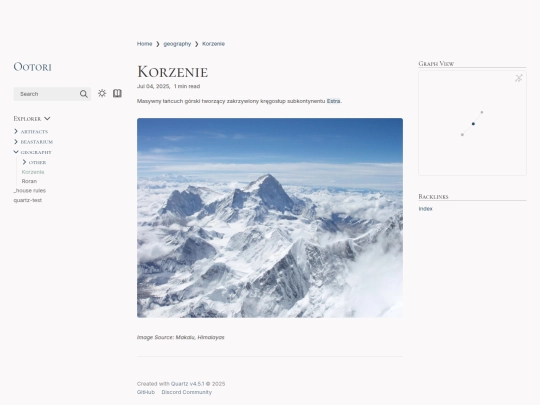Collapse the geography folder
The image size is (540, 405).
(x=16, y=152)
